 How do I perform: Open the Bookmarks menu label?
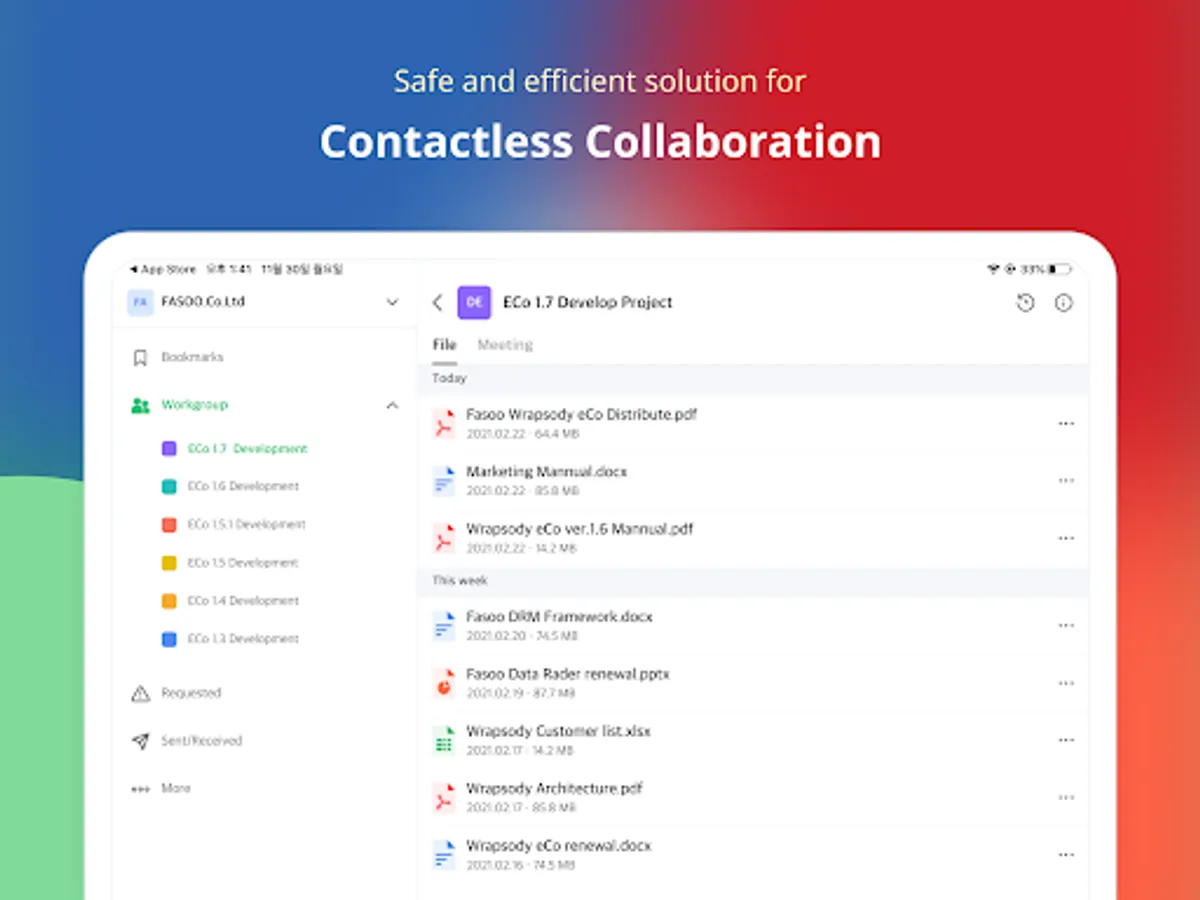click(192, 357)
